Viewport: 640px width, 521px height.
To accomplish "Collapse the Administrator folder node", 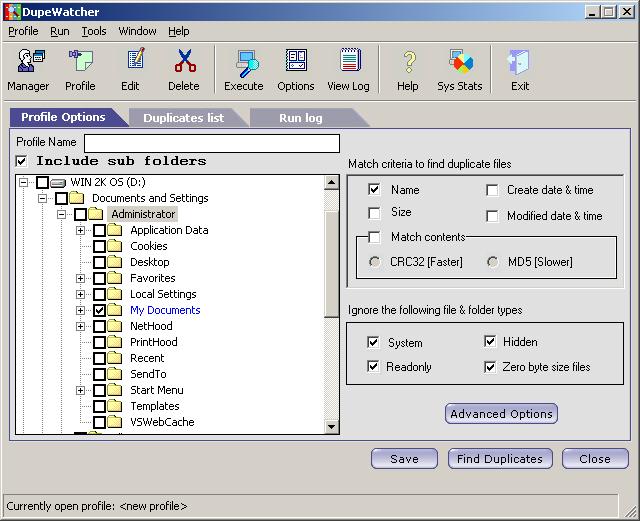I will pyautogui.click(x=62, y=214).
